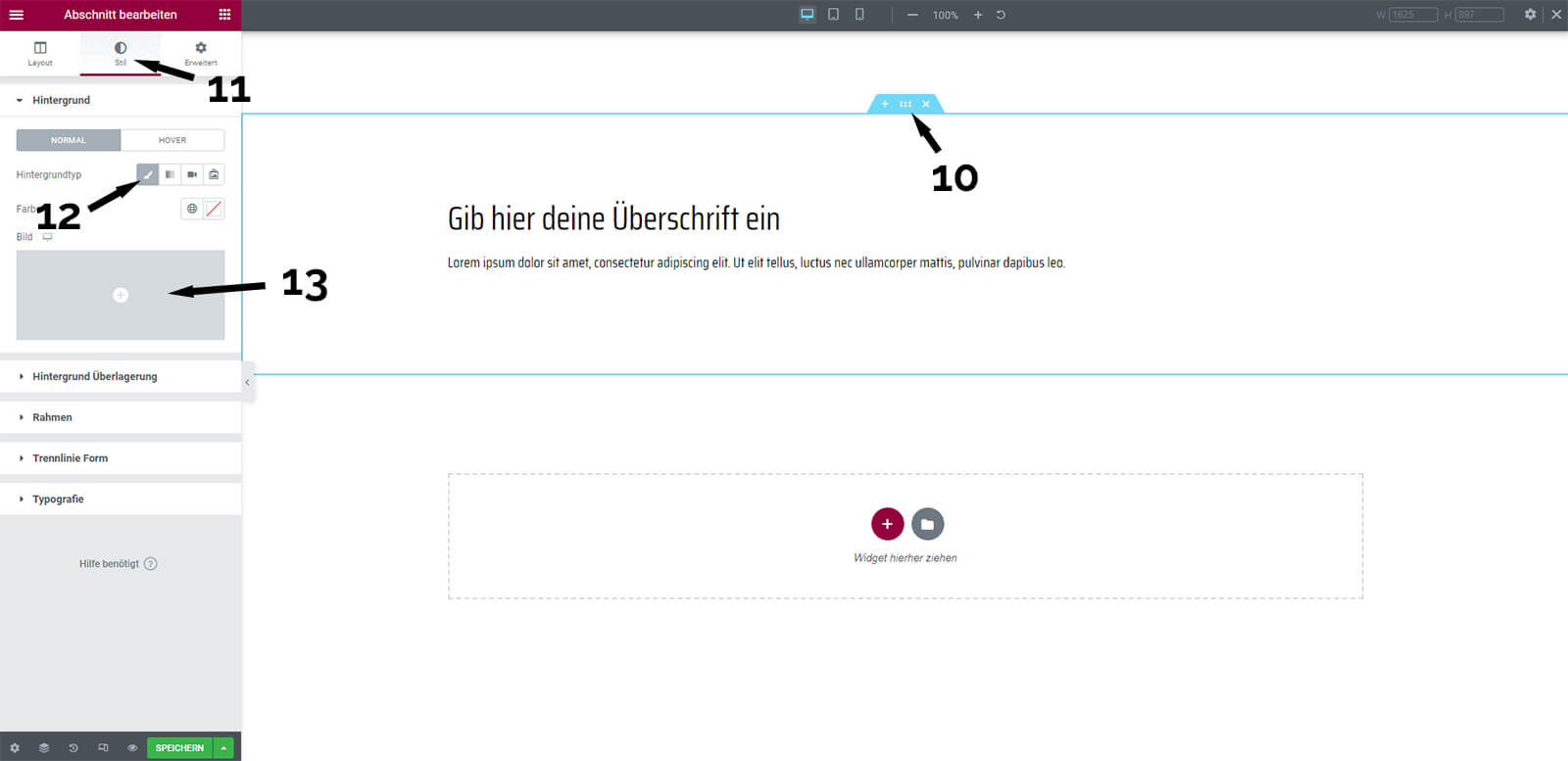Open save options arrow beside Speichern
The width and height of the screenshot is (1568, 761).
(224, 747)
